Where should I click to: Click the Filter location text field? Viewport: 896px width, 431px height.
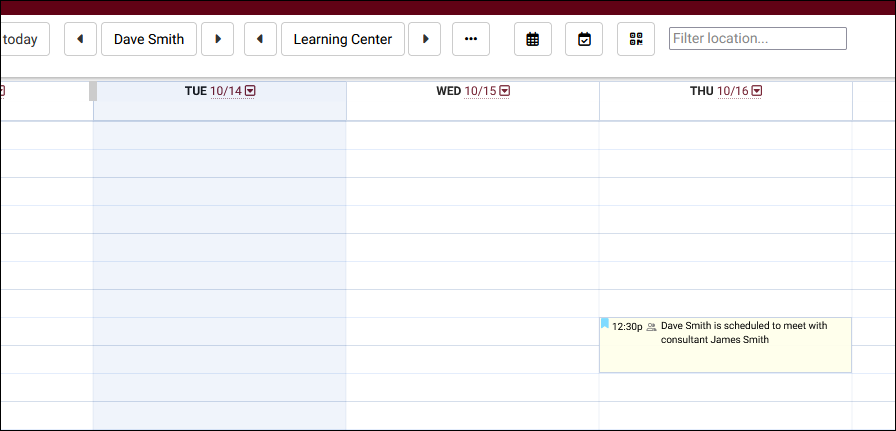coord(757,39)
